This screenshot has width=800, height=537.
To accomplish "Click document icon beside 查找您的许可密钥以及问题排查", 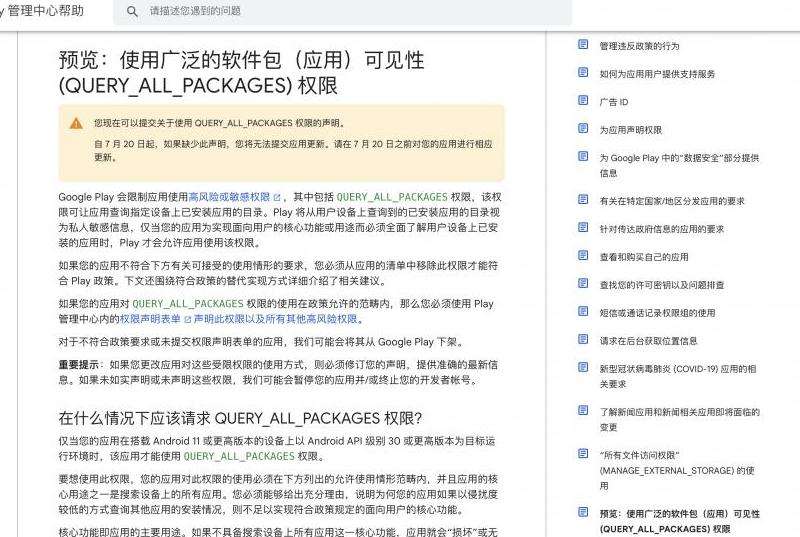I will pyautogui.click(x=583, y=284).
